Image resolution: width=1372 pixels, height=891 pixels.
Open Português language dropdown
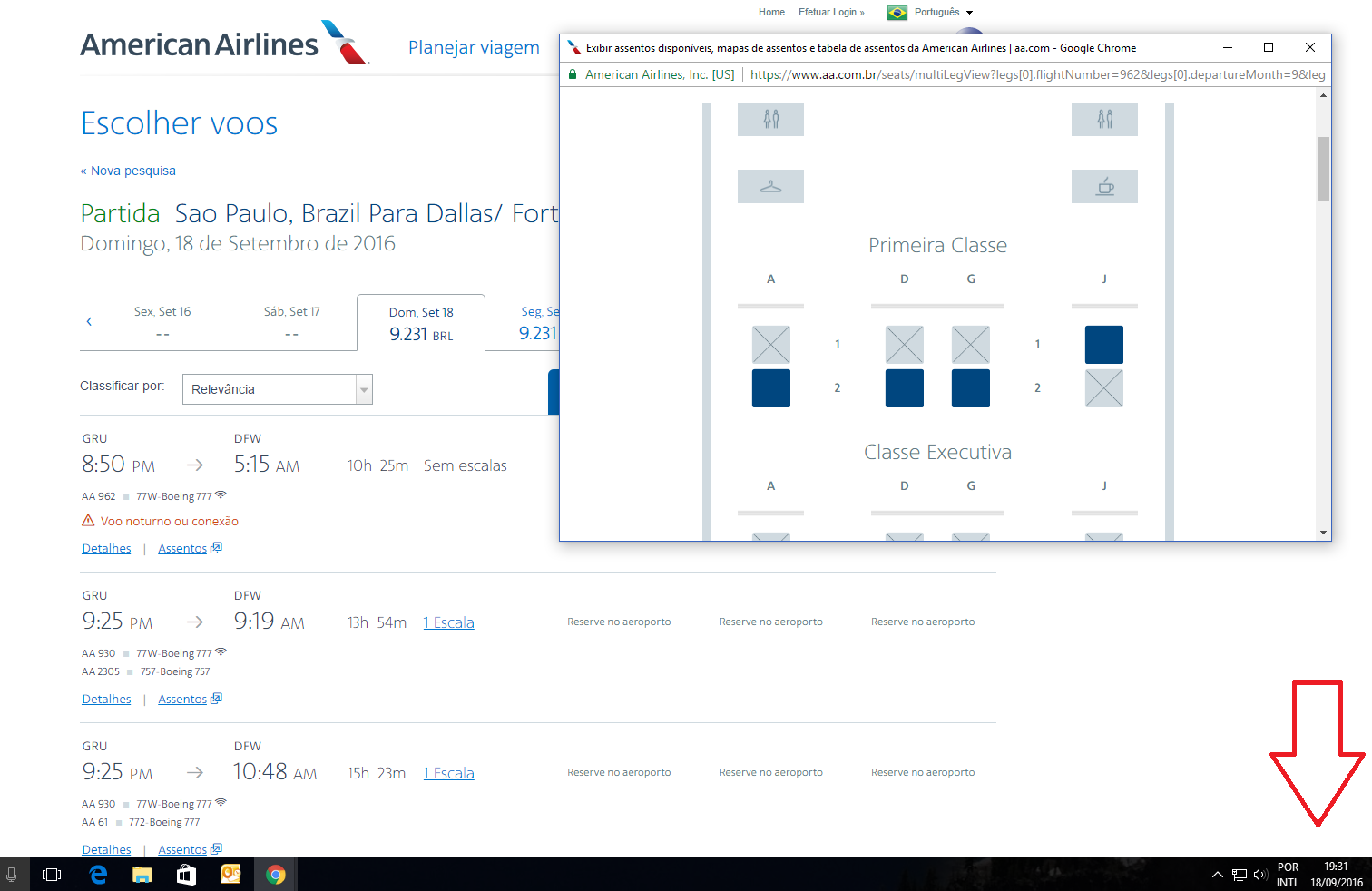click(944, 12)
